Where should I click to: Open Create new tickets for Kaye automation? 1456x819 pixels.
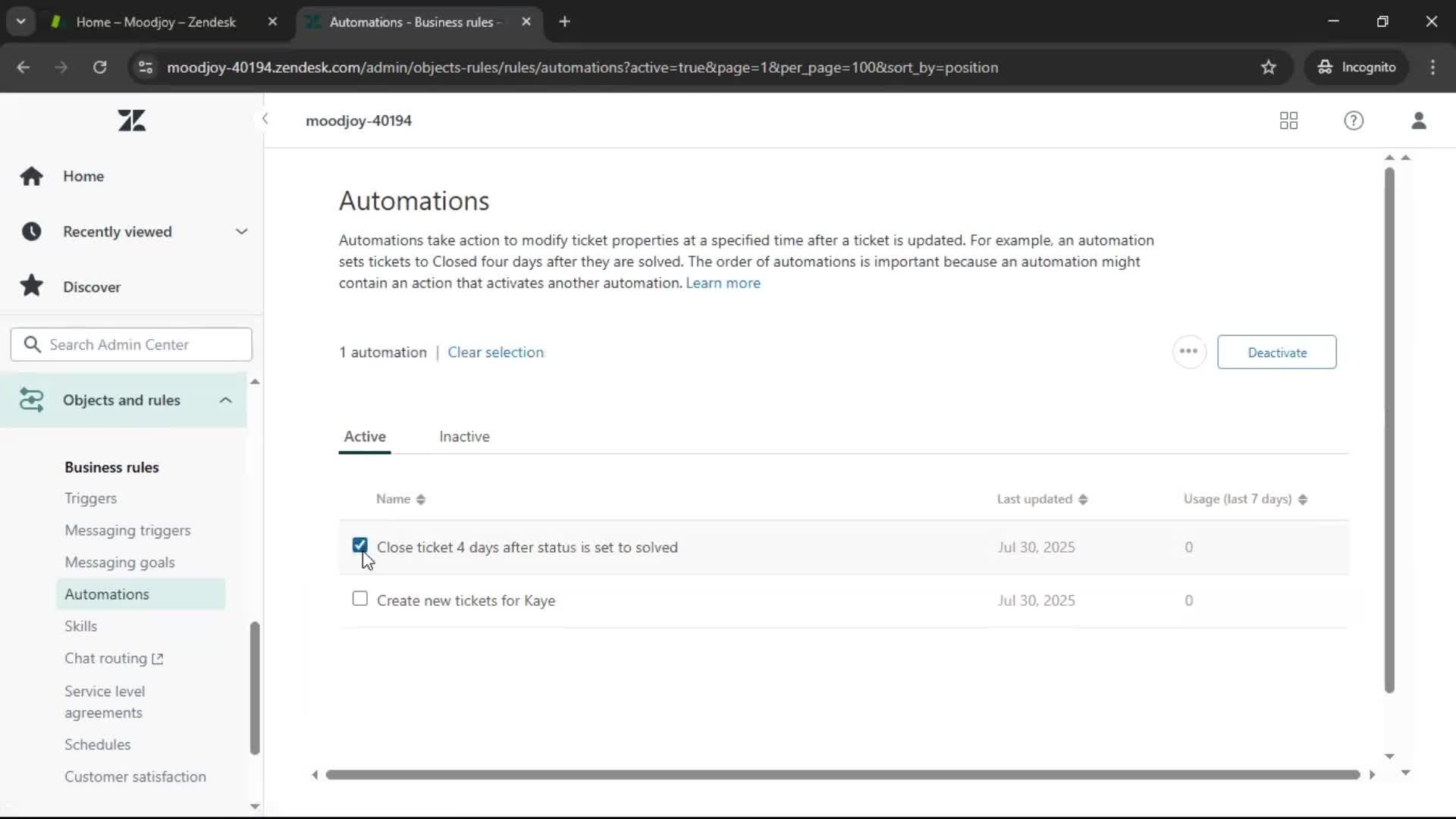[x=466, y=601]
